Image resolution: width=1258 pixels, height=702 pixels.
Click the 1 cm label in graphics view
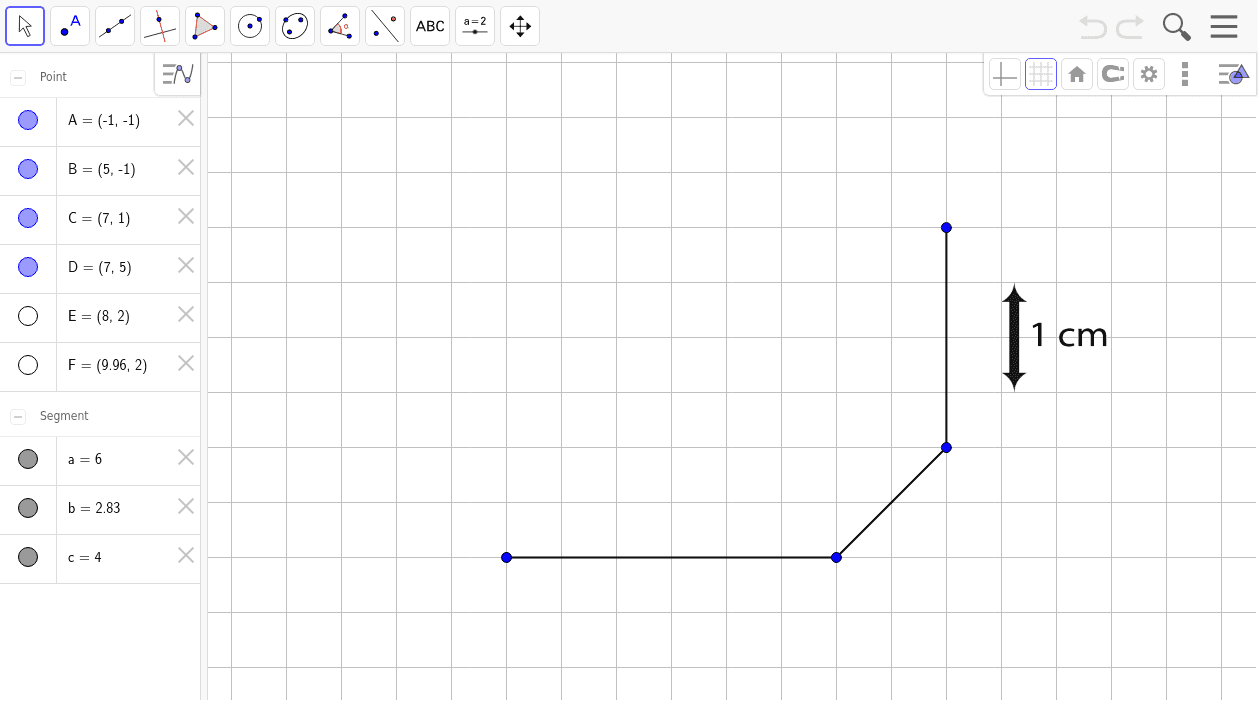point(1069,335)
